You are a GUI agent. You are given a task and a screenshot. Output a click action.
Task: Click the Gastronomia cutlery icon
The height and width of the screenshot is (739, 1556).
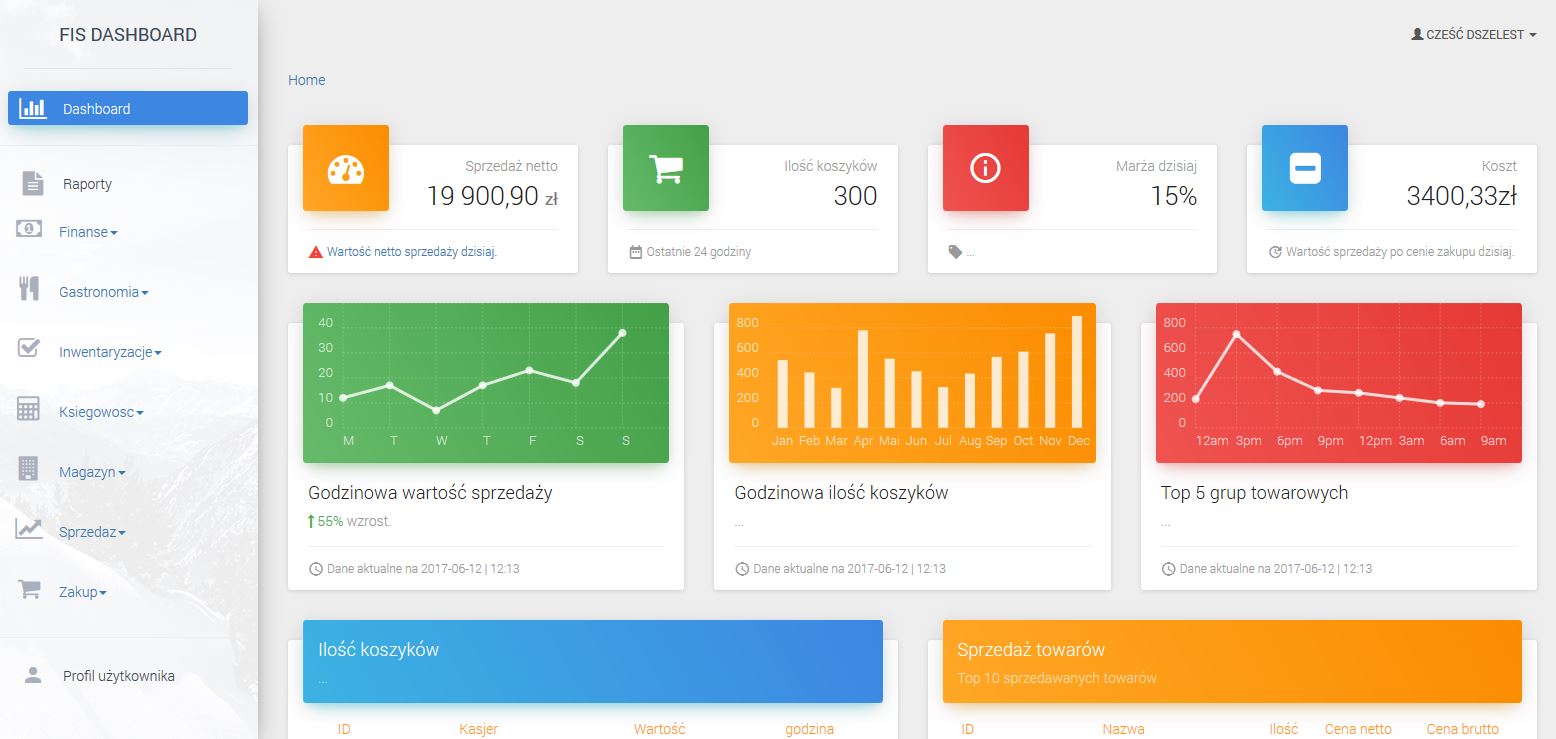29,289
